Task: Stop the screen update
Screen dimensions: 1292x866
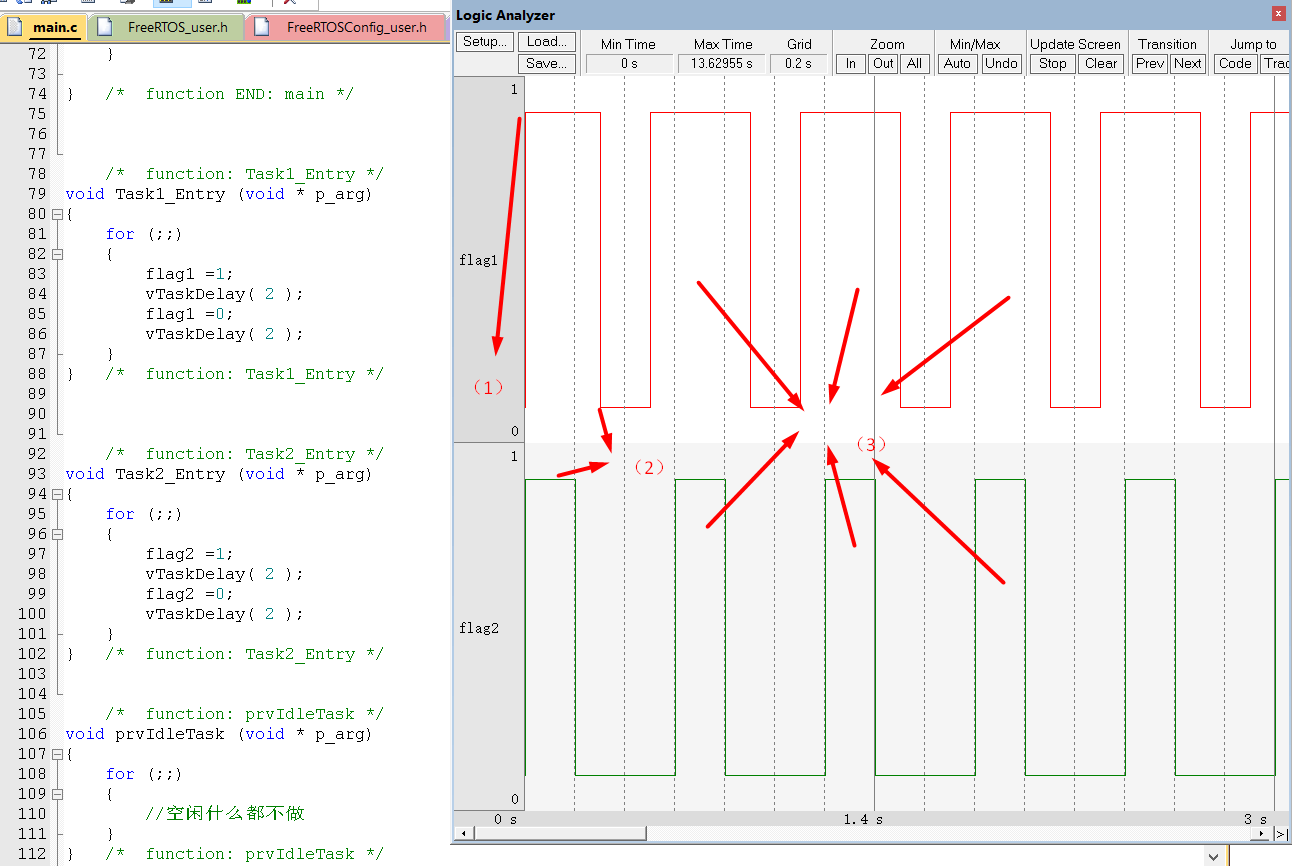Action: pyautogui.click(x=1053, y=64)
